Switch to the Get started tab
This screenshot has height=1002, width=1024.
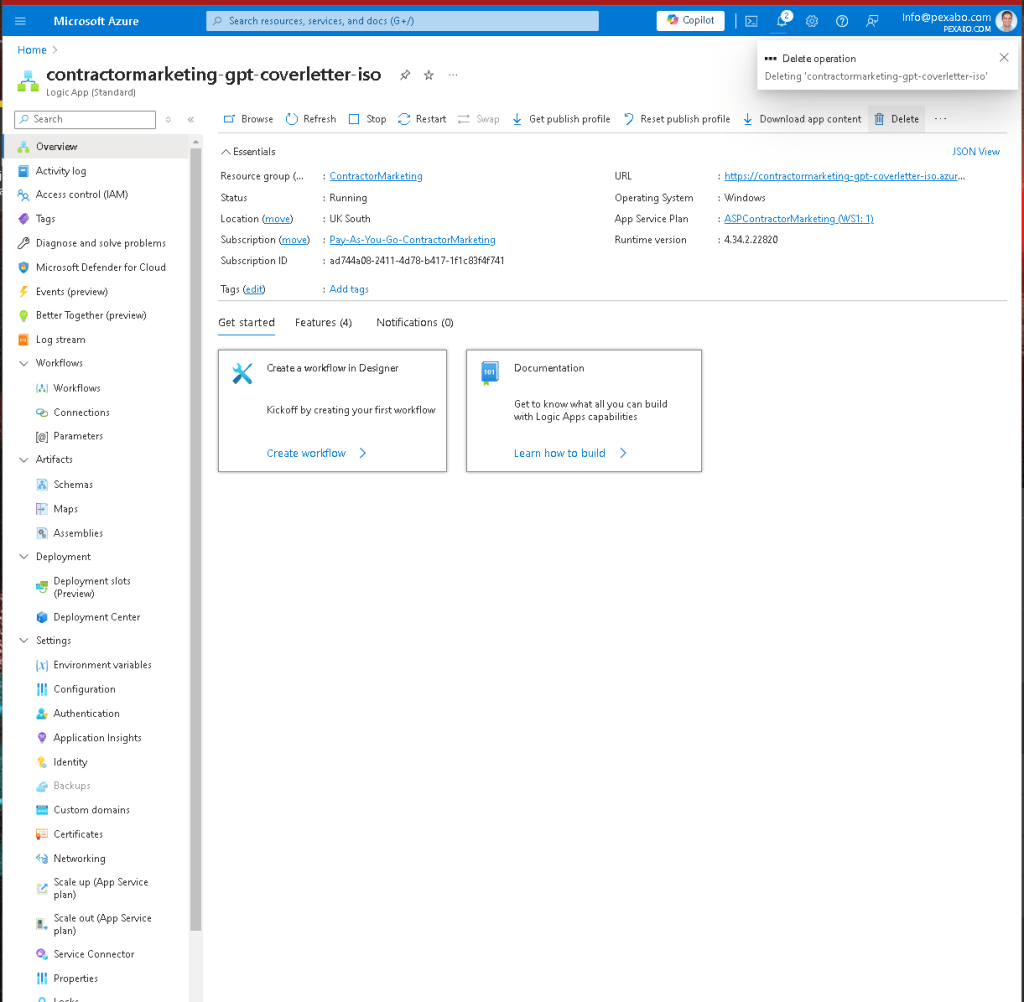pyautogui.click(x=246, y=323)
